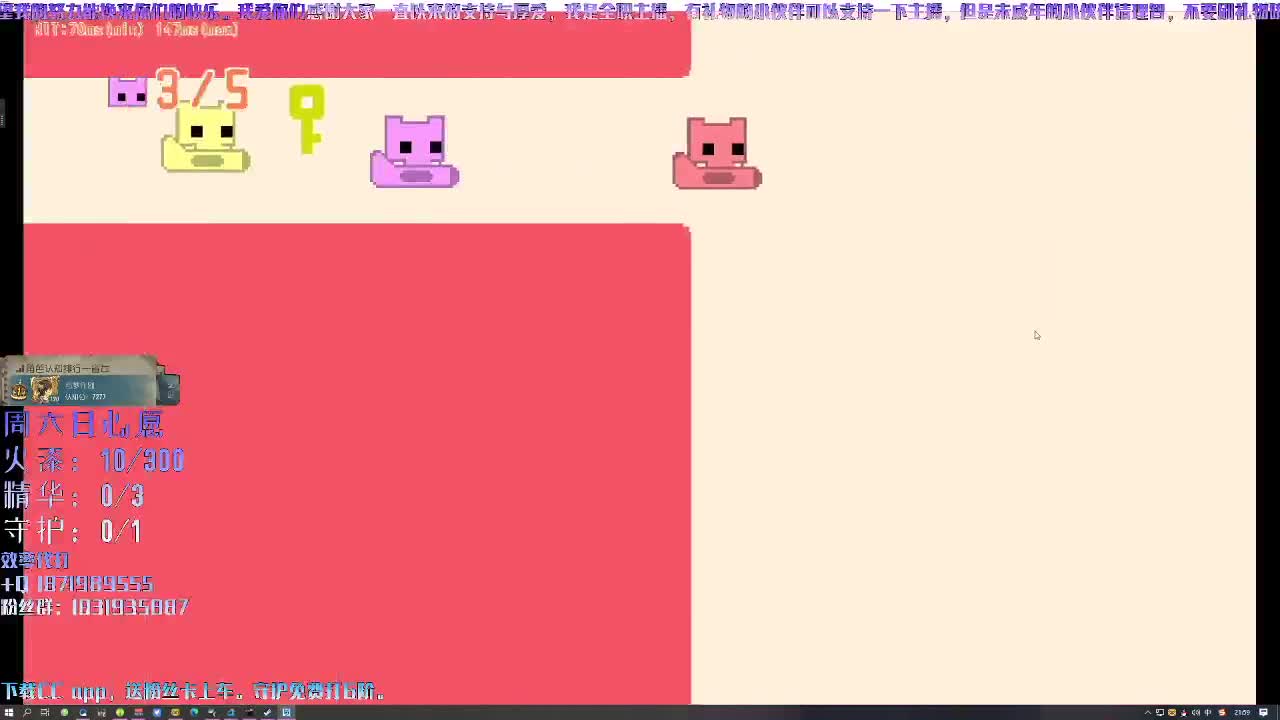Open Task View on the taskbar
This screenshot has width=1280, height=720.
(45, 713)
